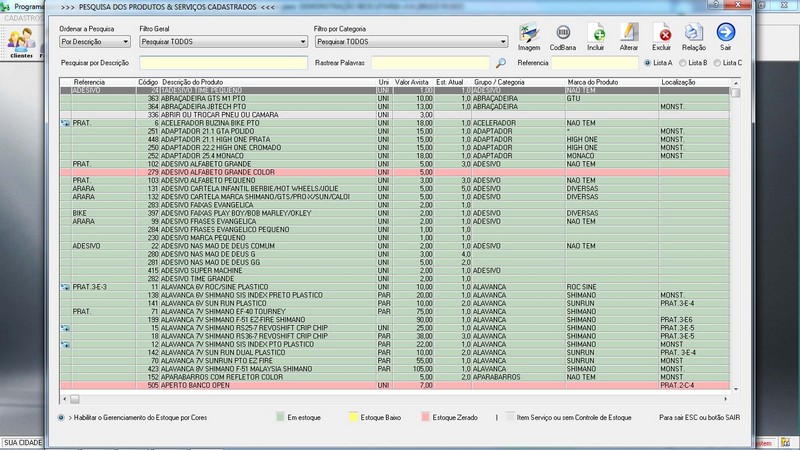Select ADAPTADOR 25.4 MONACO row
Viewport: 800px width, 450px height.
pyautogui.click(x=395, y=156)
